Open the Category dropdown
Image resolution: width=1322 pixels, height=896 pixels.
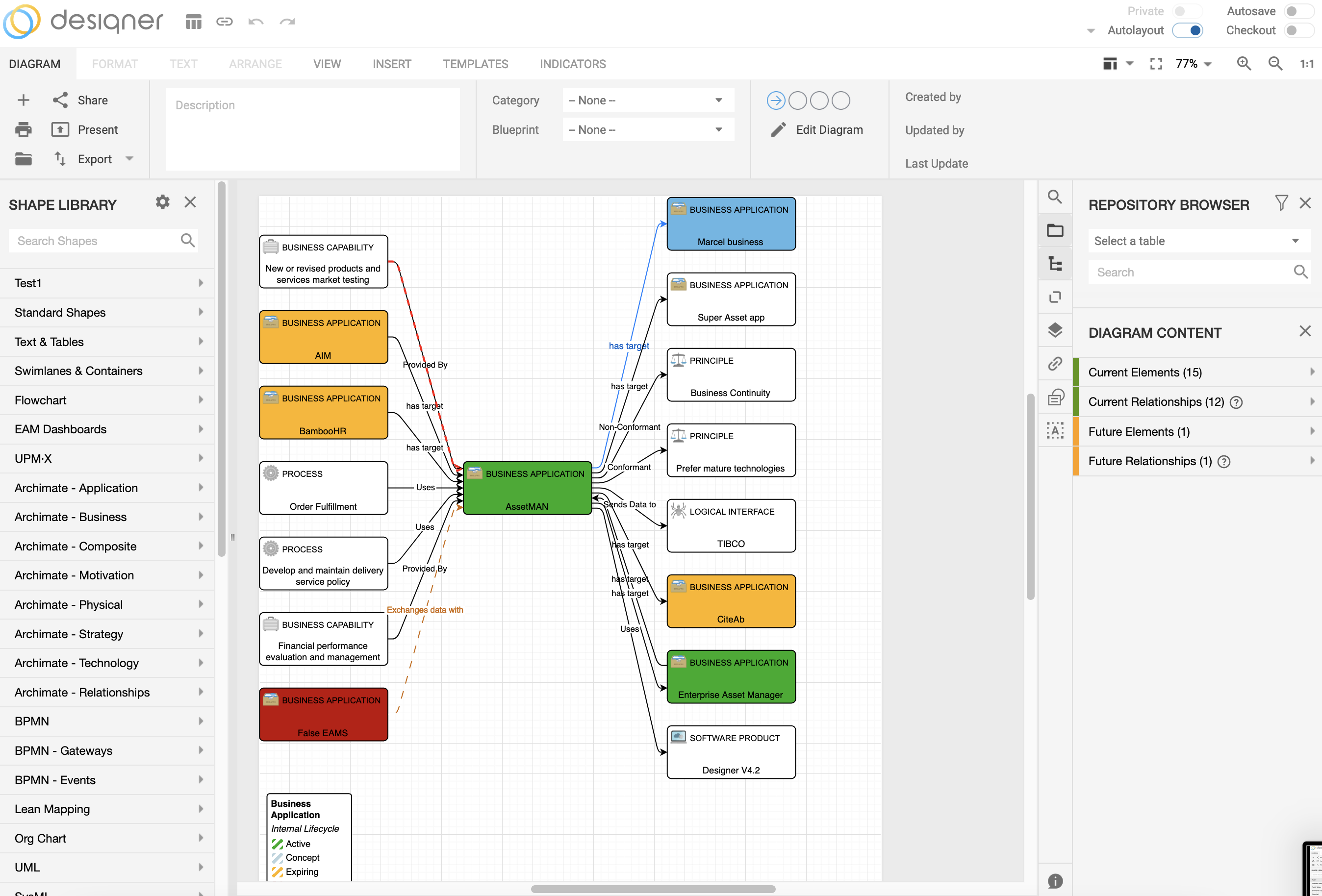pos(647,100)
